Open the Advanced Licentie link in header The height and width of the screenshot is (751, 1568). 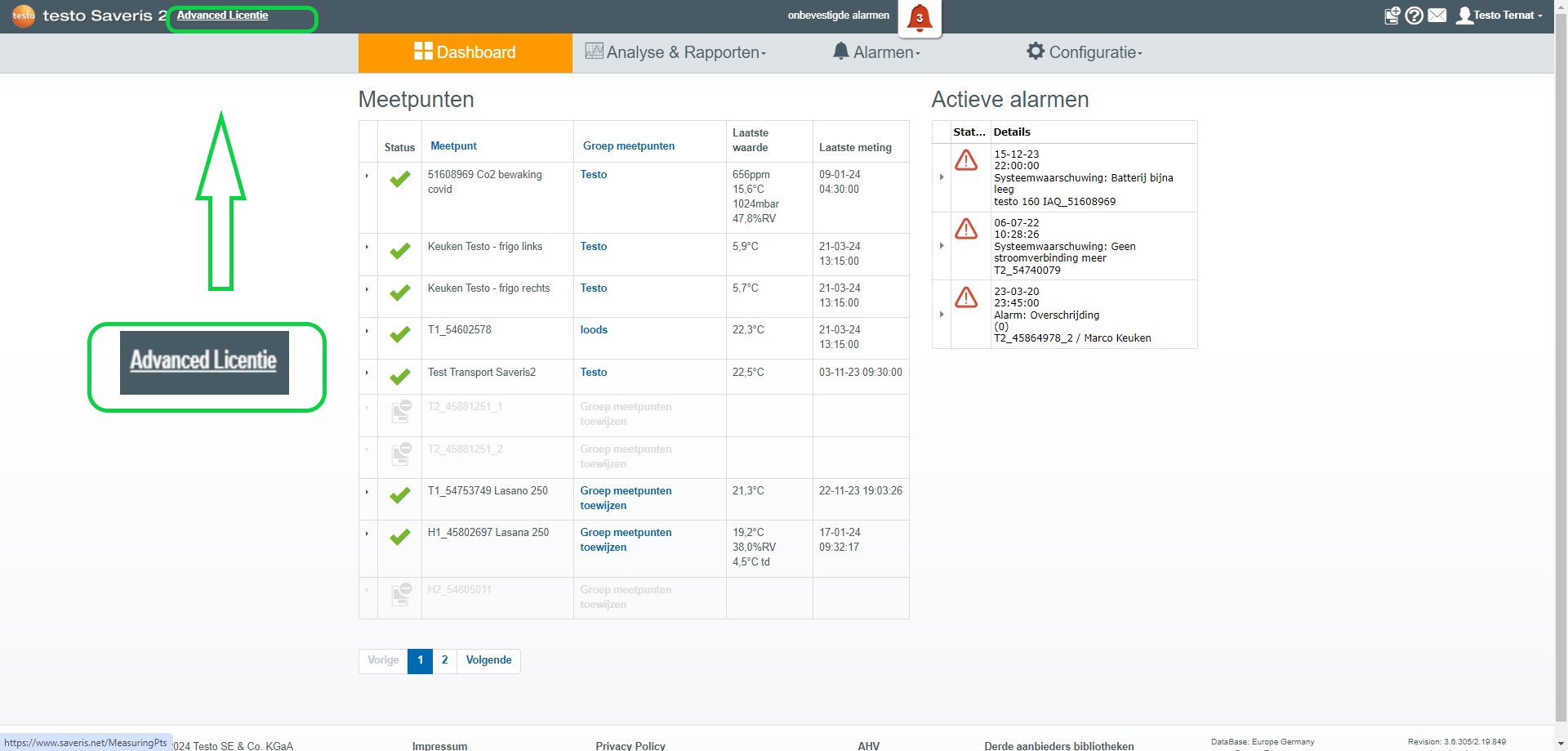pyautogui.click(x=222, y=16)
